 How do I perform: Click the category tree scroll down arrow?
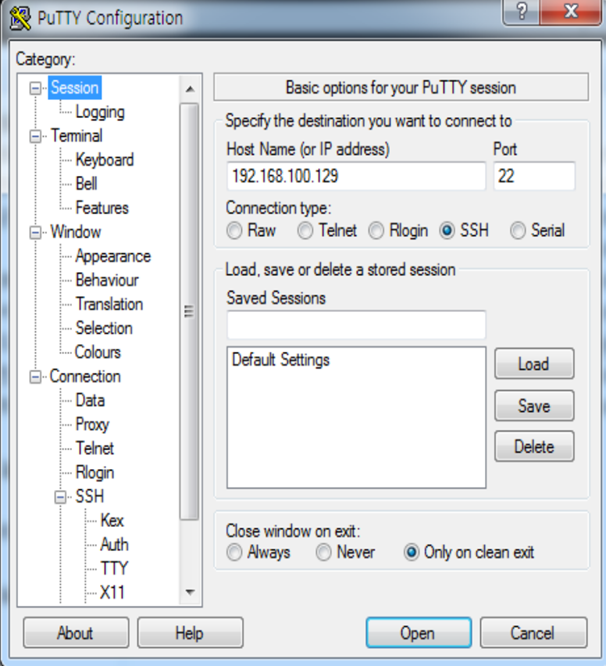[x=190, y=592]
